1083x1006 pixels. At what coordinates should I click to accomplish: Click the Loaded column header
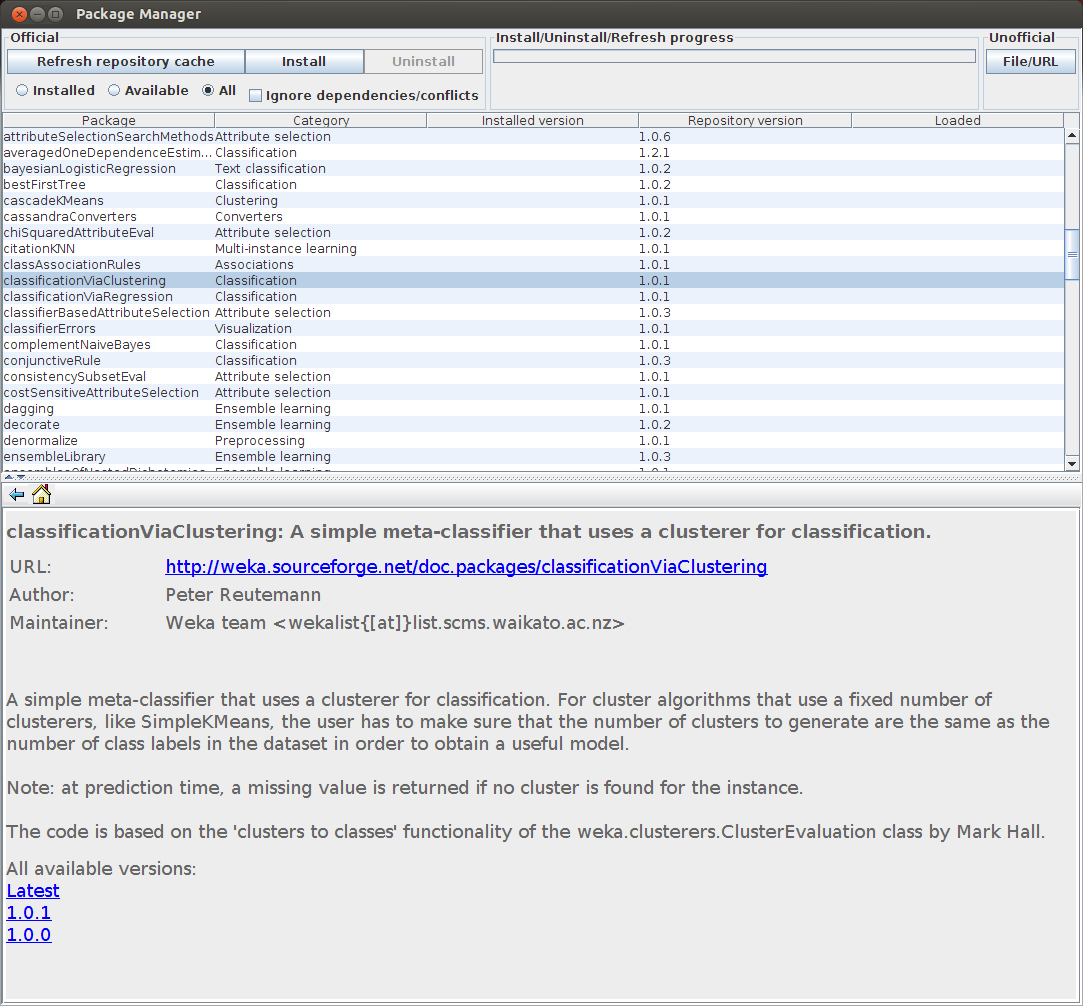point(957,120)
